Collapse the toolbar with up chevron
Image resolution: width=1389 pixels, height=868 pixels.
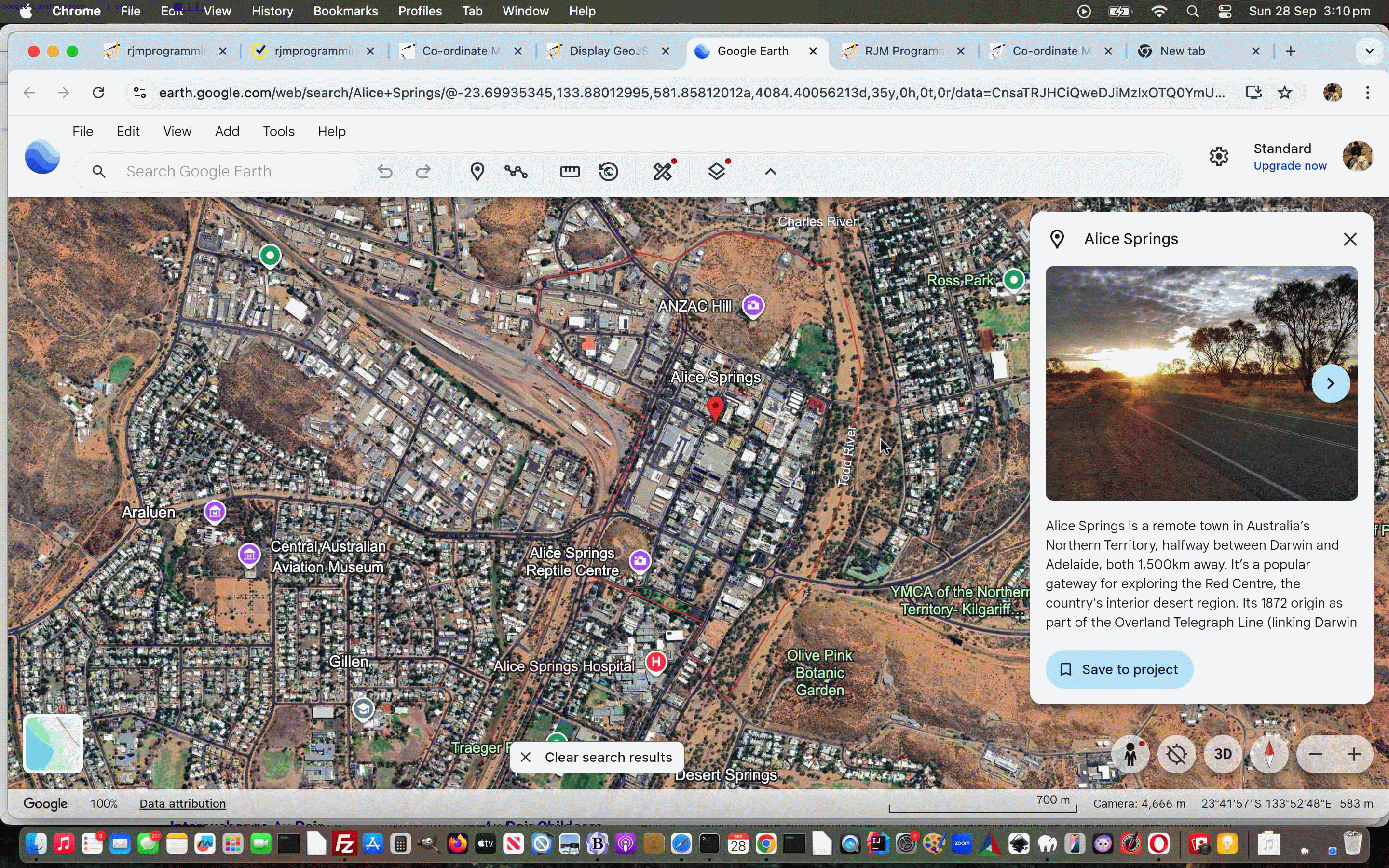770,171
